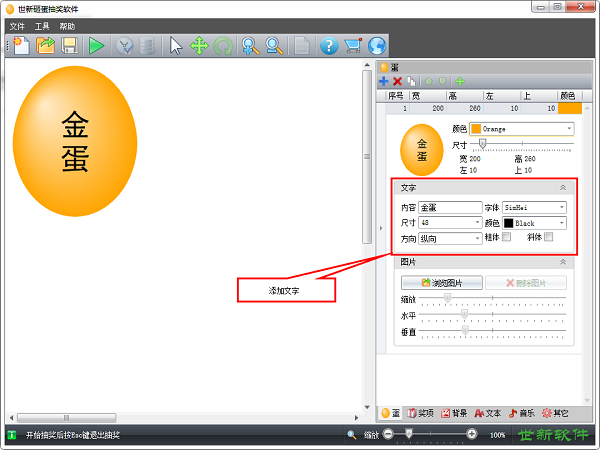Click the 世新软件 logo link

pyautogui.click(x=553, y=435)
